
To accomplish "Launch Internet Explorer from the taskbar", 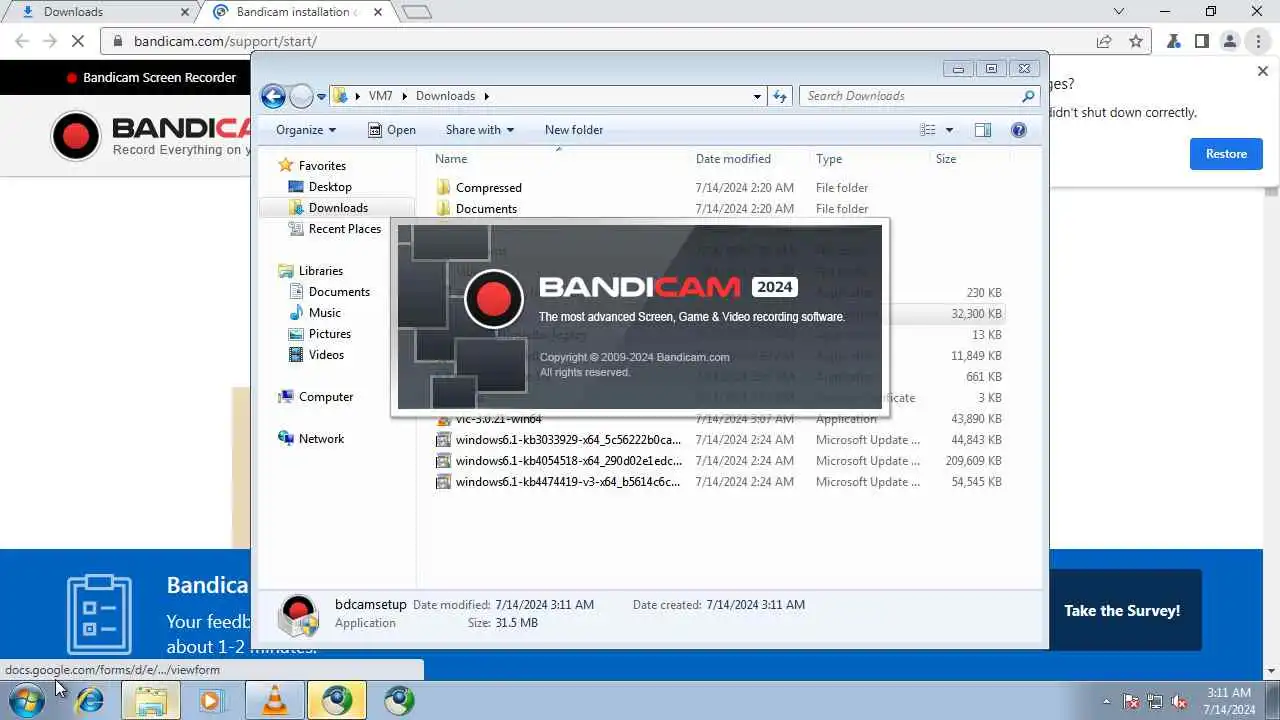I will [x=90, y=700].
